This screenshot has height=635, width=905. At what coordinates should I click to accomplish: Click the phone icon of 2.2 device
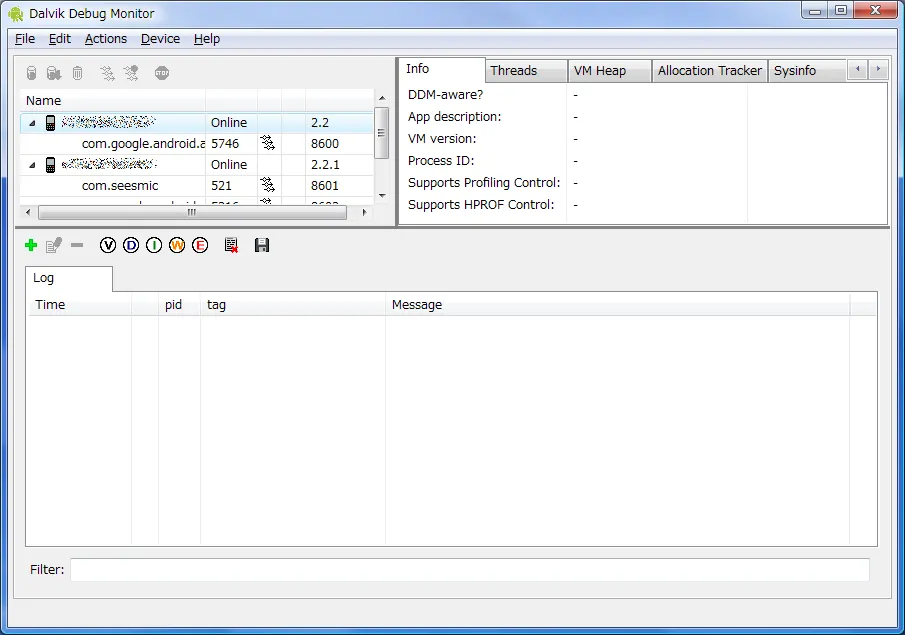(51, 122)
